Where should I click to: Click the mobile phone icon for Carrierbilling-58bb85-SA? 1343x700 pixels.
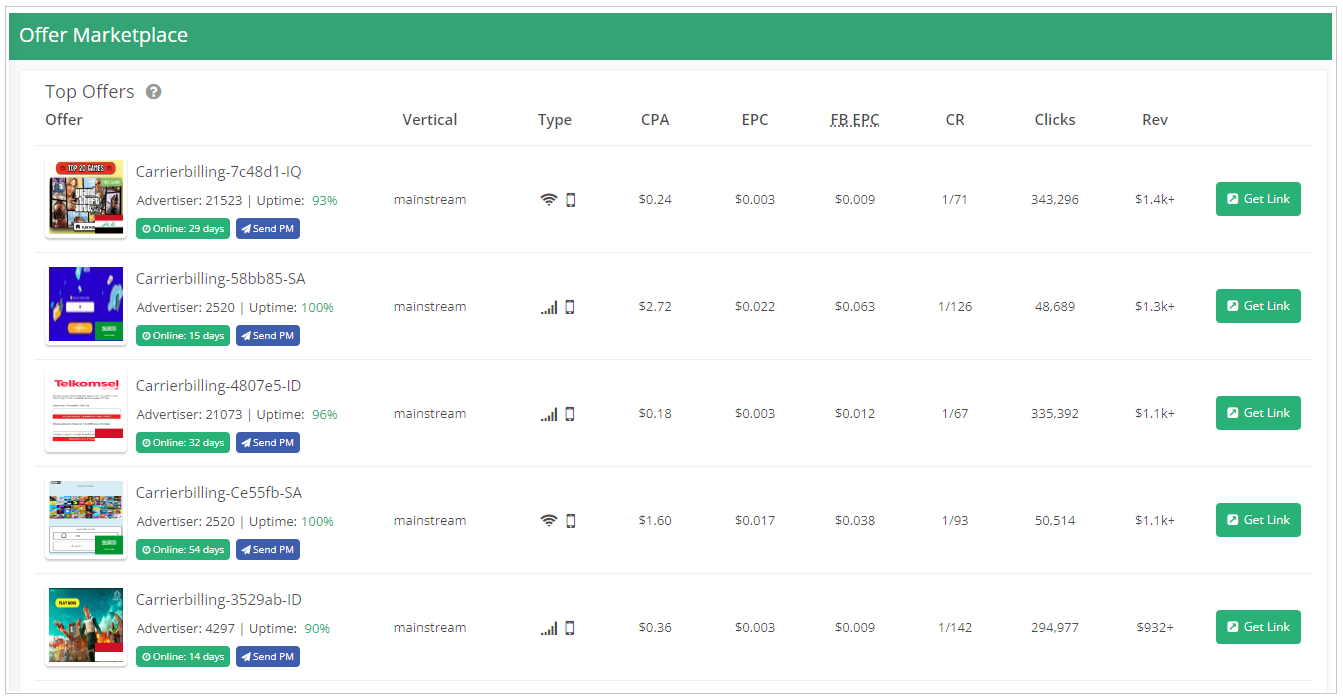[x=570, y=307]
